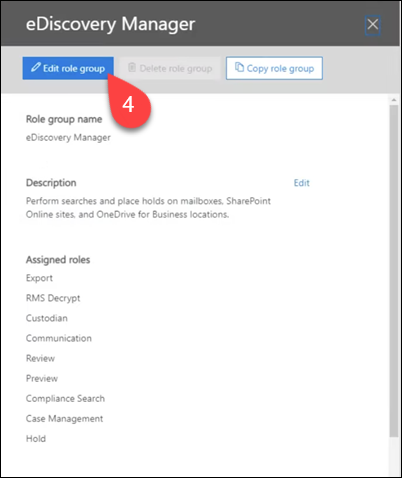Select the Custodian assigned role
The image size is (402, 478).
pyautogui.click(x=47, y=318)
